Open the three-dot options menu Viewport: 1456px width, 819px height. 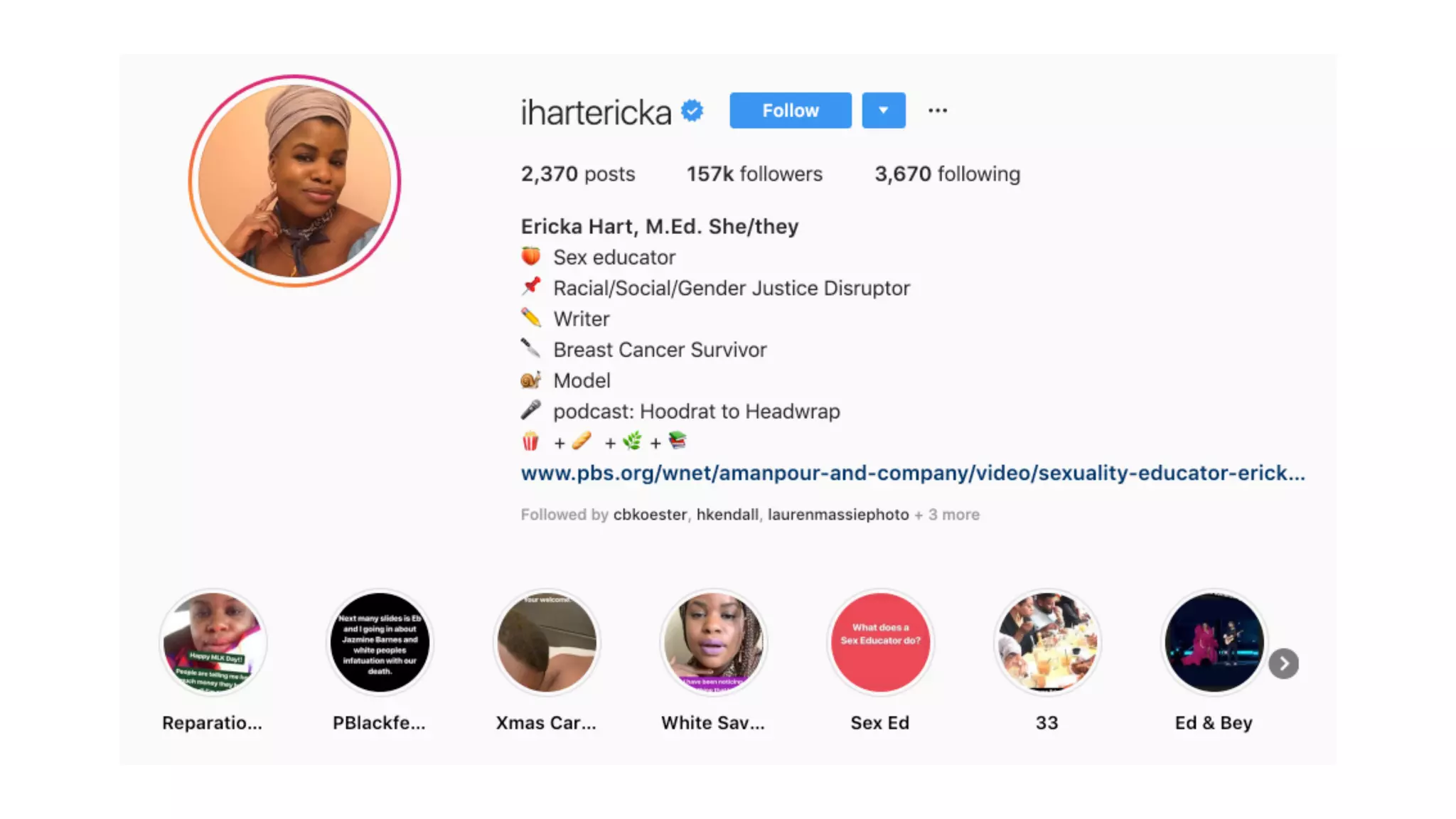938,110
